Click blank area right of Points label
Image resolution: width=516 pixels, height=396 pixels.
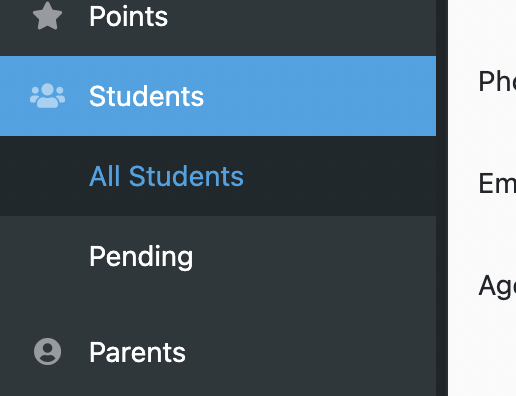tap(300, 16)
